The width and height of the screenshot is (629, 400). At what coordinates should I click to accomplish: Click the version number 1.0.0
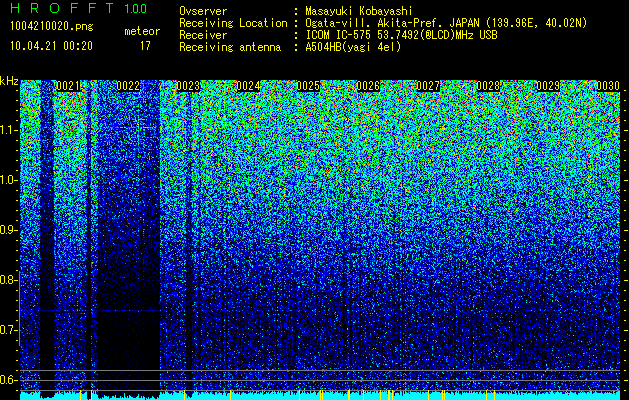(136, 9)
